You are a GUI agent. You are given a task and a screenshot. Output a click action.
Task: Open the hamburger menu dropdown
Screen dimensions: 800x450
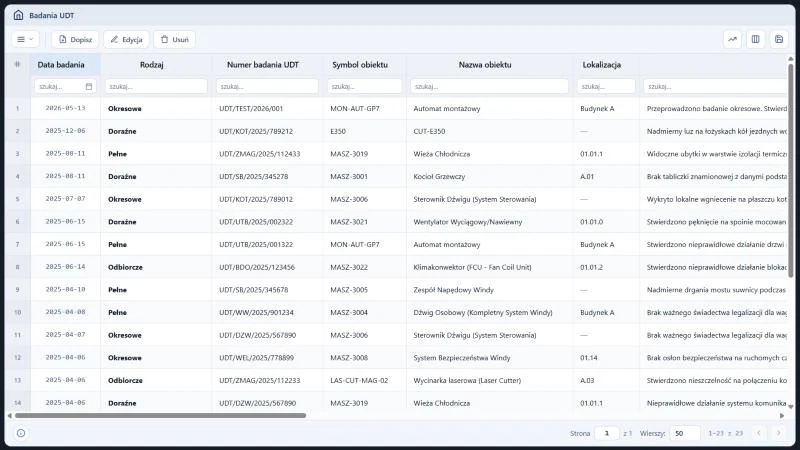(25, 39)
